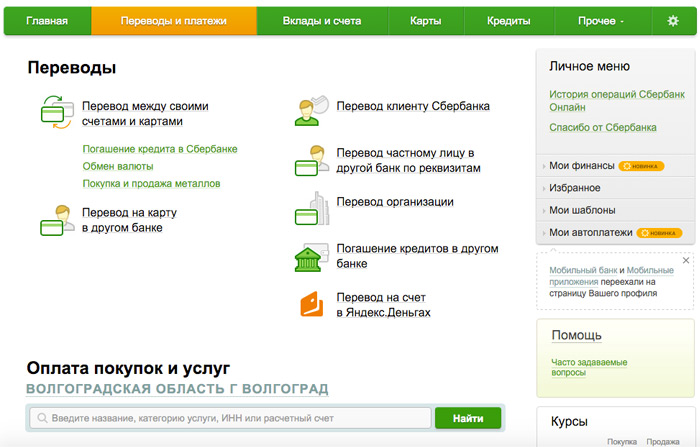Expand the Прочее dropdown menu
The image size is (700, 447).
pos(601,21)
